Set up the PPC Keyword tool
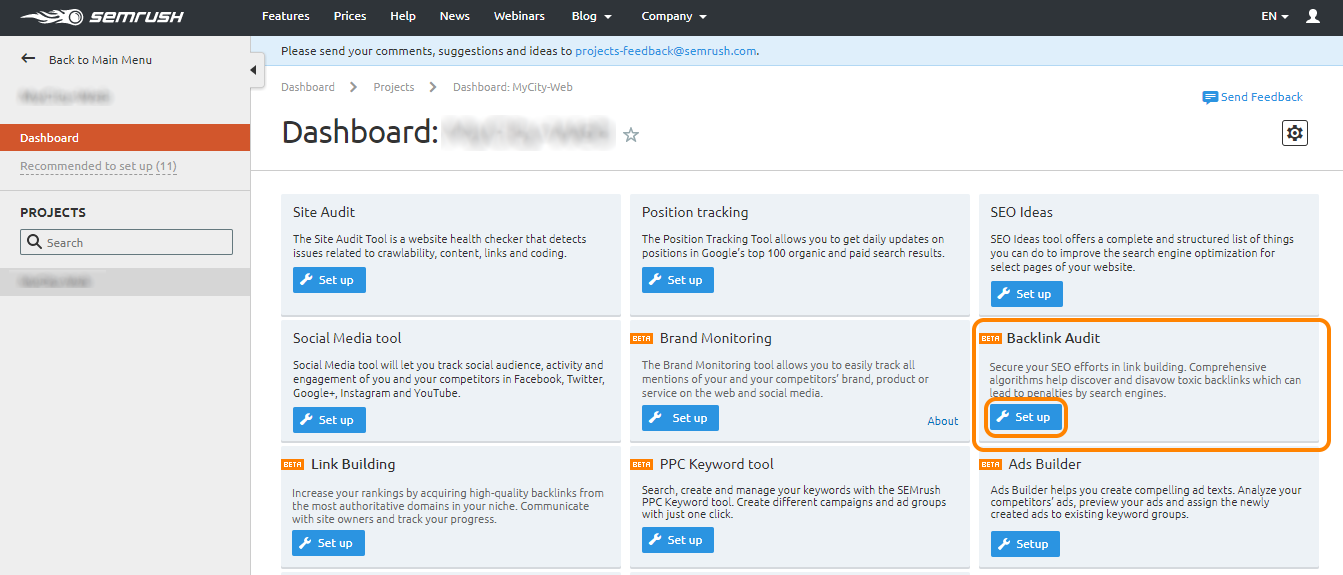Viewport: 1343px width, 575px height. (x=678, y=540)
